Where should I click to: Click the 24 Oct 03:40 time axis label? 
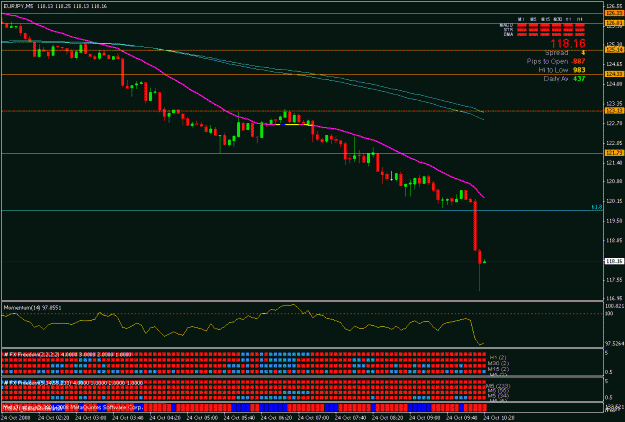pos(128,418)
